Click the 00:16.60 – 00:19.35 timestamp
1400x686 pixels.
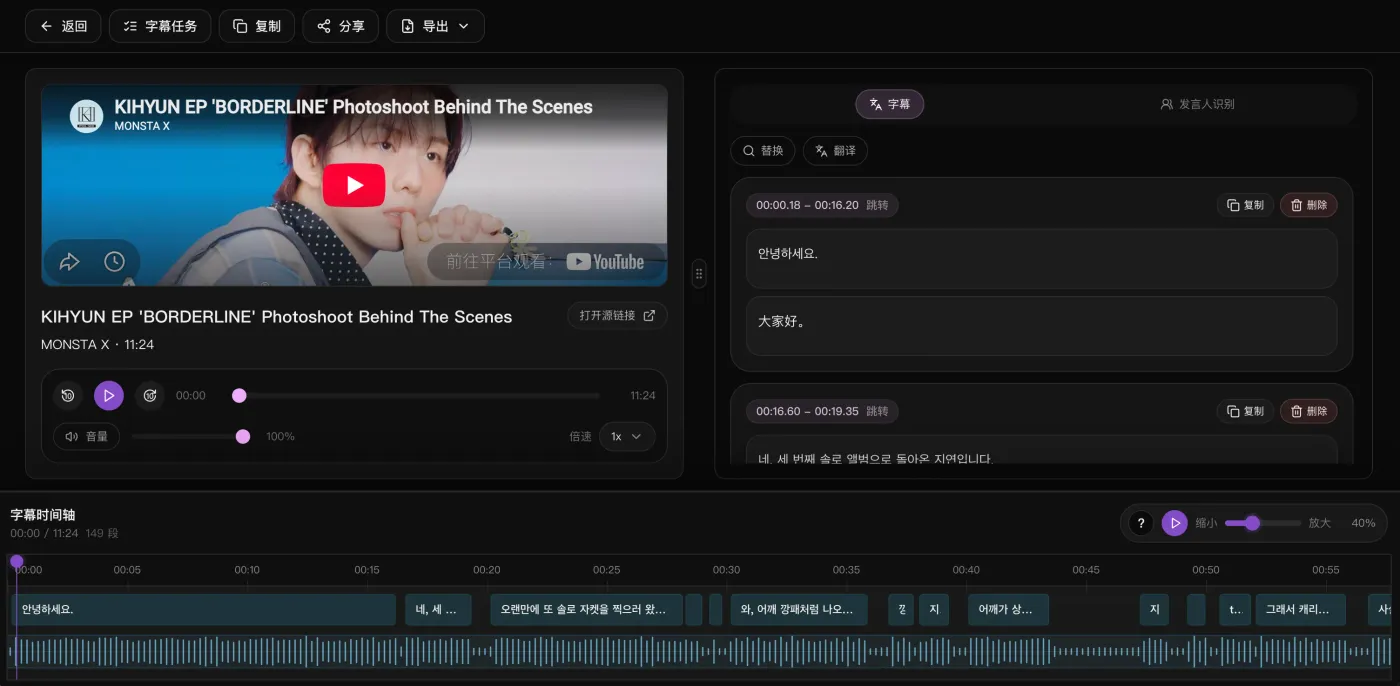(x=807, y=411)
